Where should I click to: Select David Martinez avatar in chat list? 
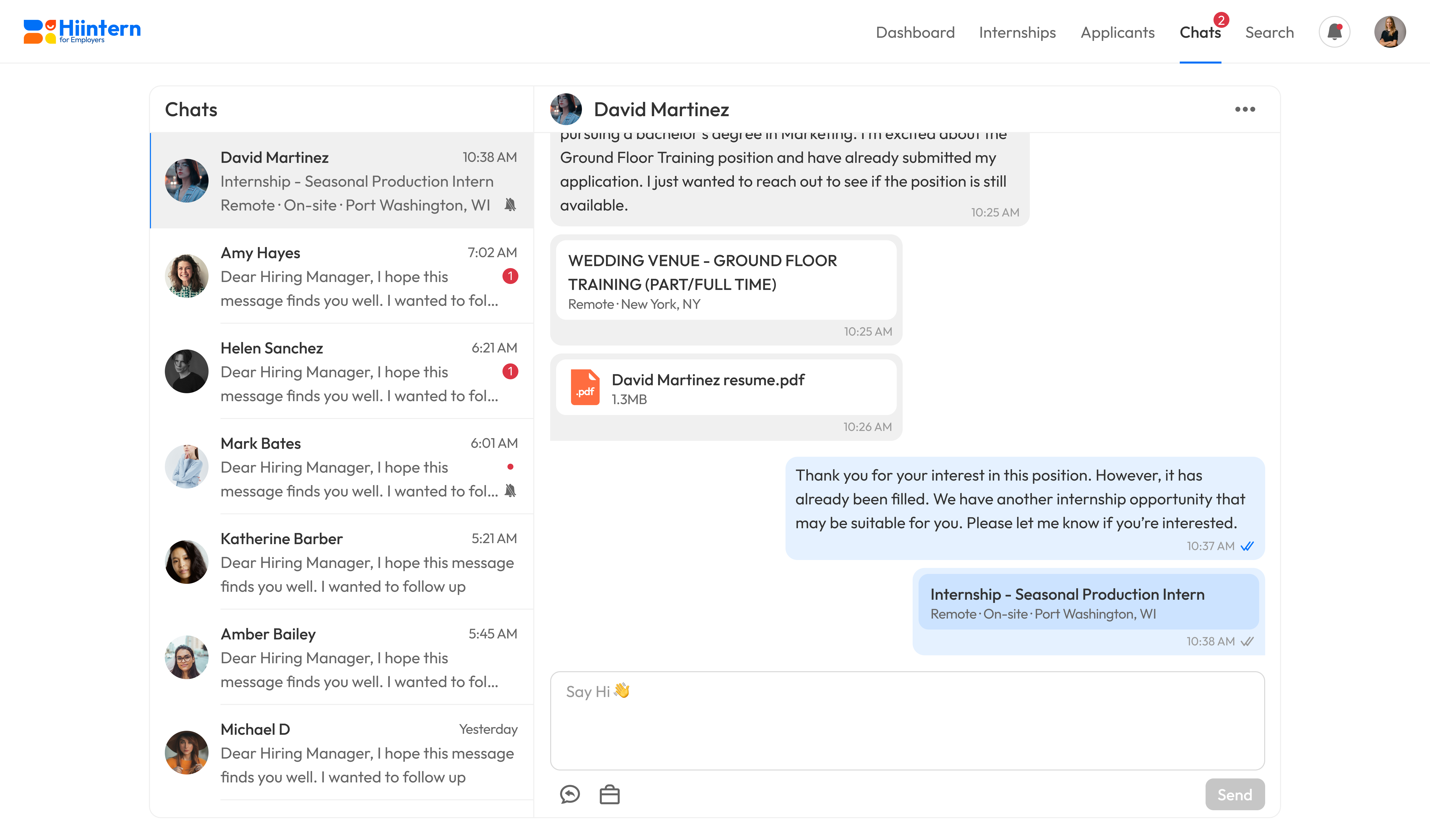(x=187, y=181)
